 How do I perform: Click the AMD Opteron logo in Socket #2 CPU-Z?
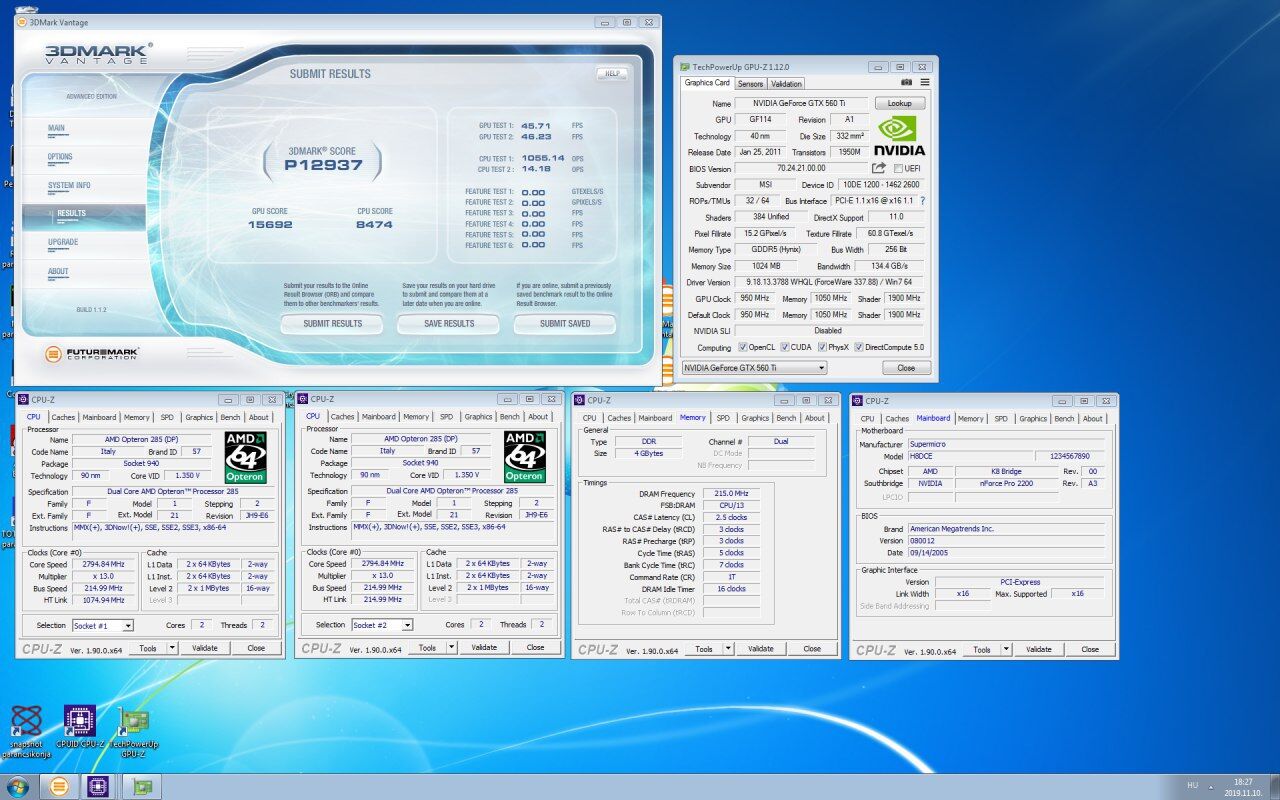(525, 457)
